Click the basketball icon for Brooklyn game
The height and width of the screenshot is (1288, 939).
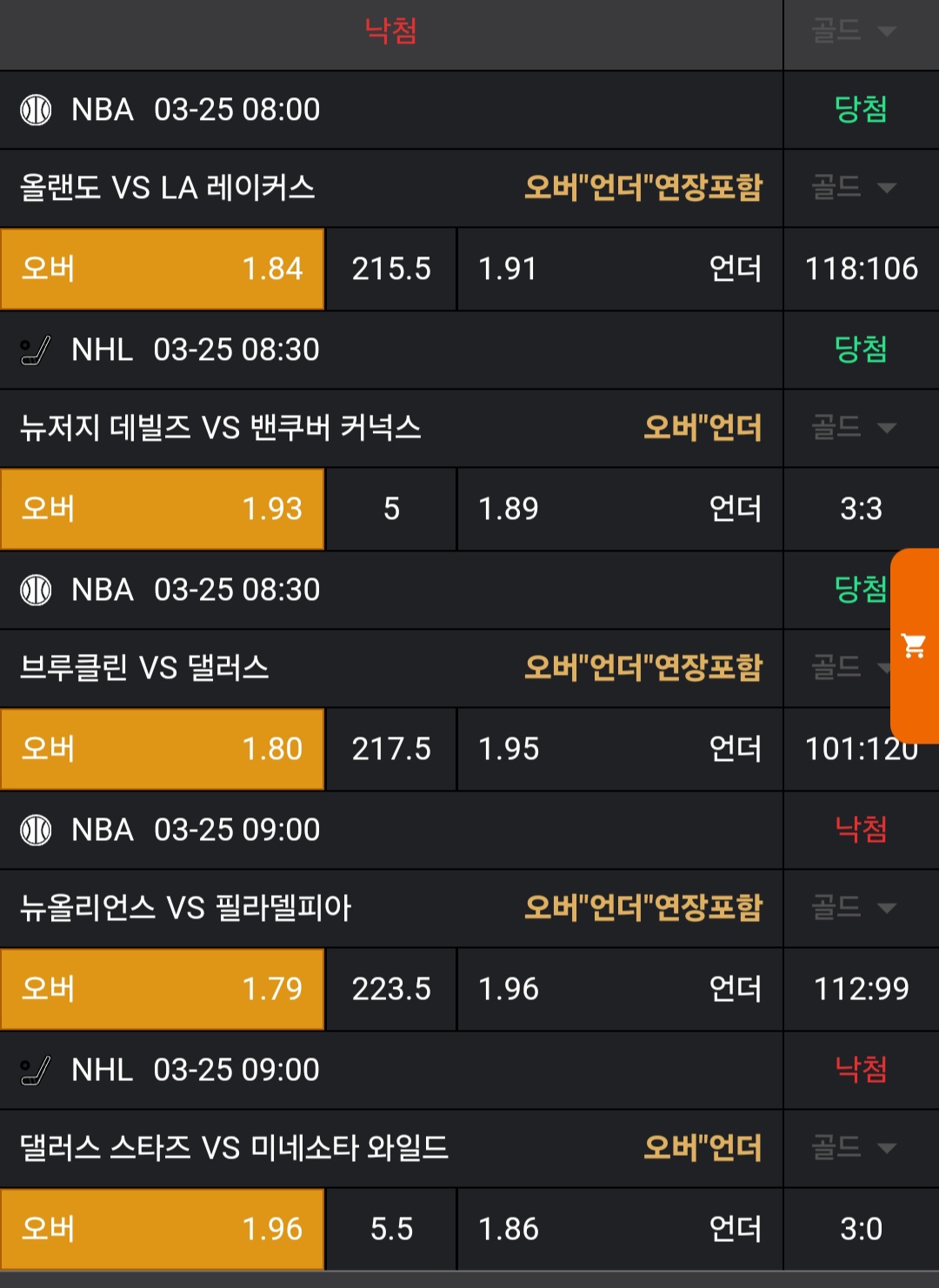click(36, 590)
